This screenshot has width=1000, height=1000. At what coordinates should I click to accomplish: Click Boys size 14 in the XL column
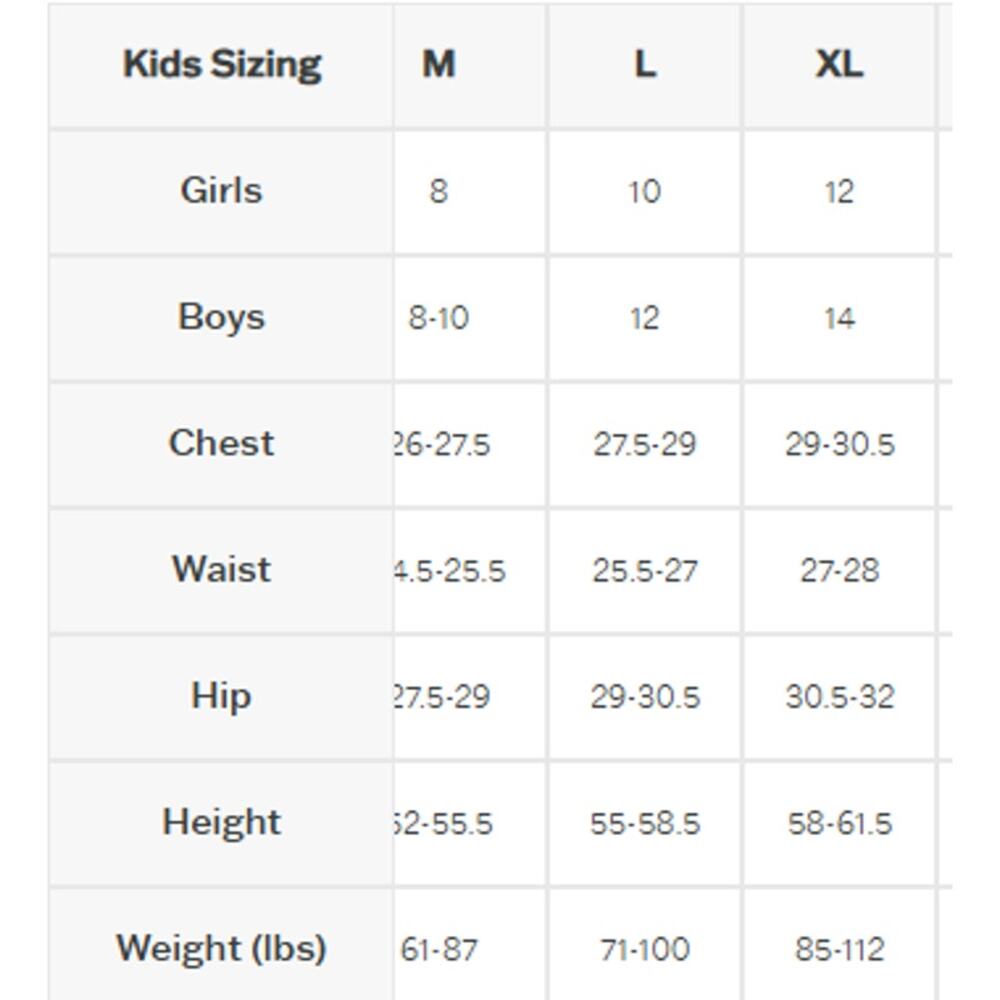(x=839, y=318)
